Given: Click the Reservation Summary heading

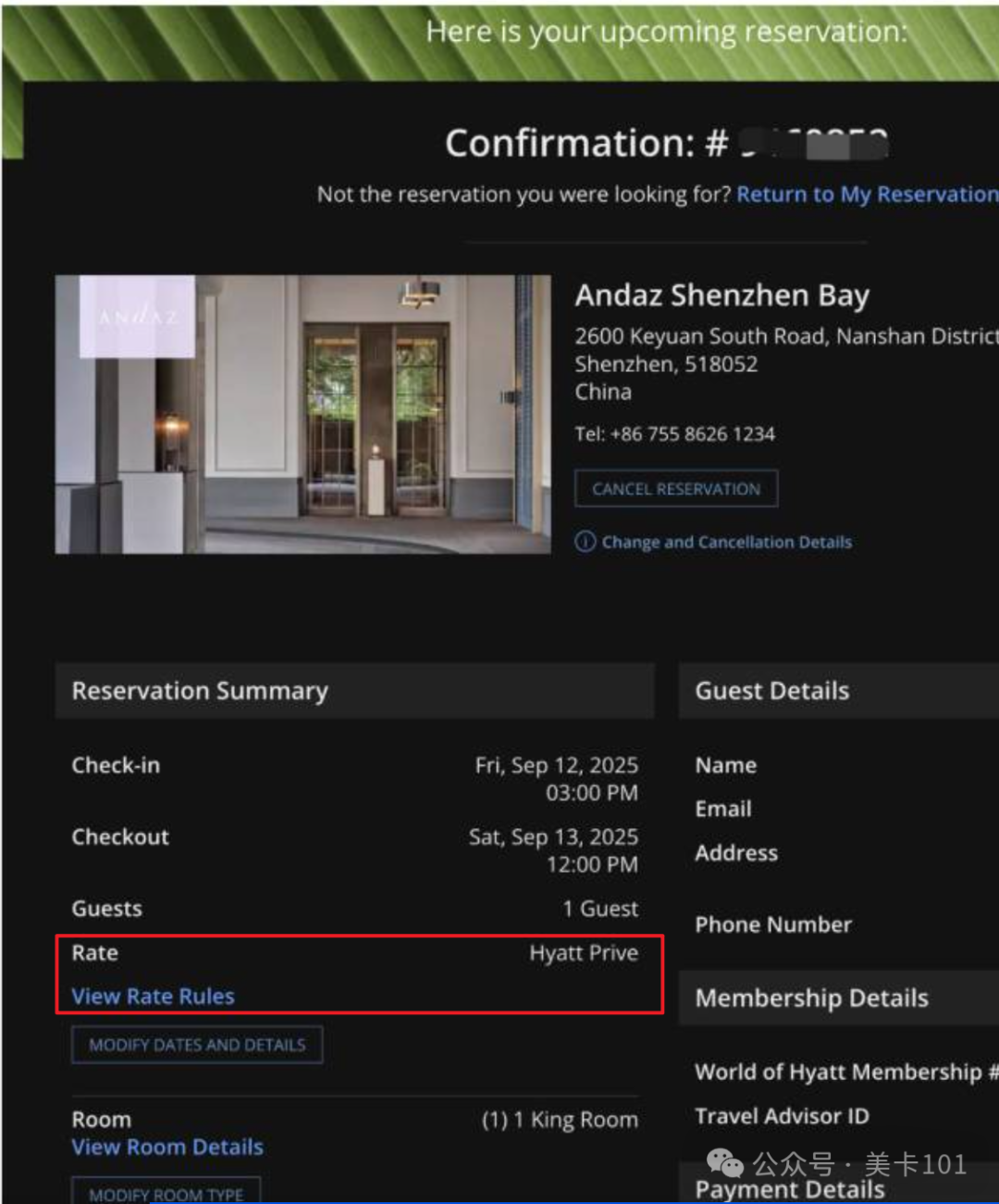Looking at the screenshot, I should pos(200,691).
